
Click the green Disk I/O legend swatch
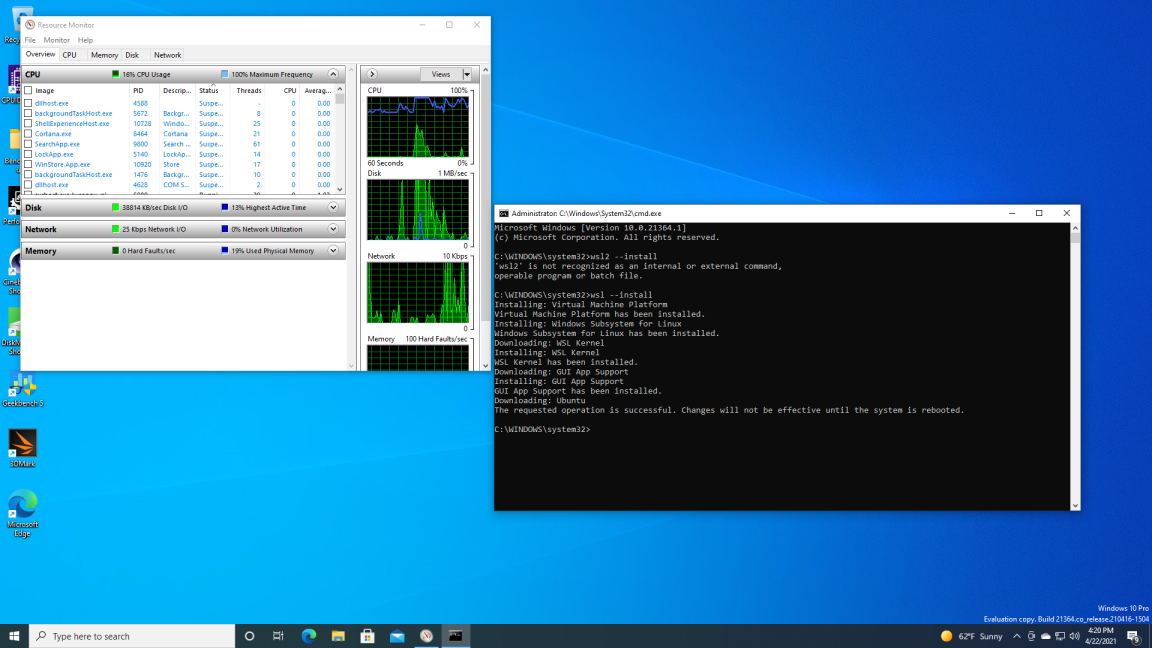coord(115,208)
